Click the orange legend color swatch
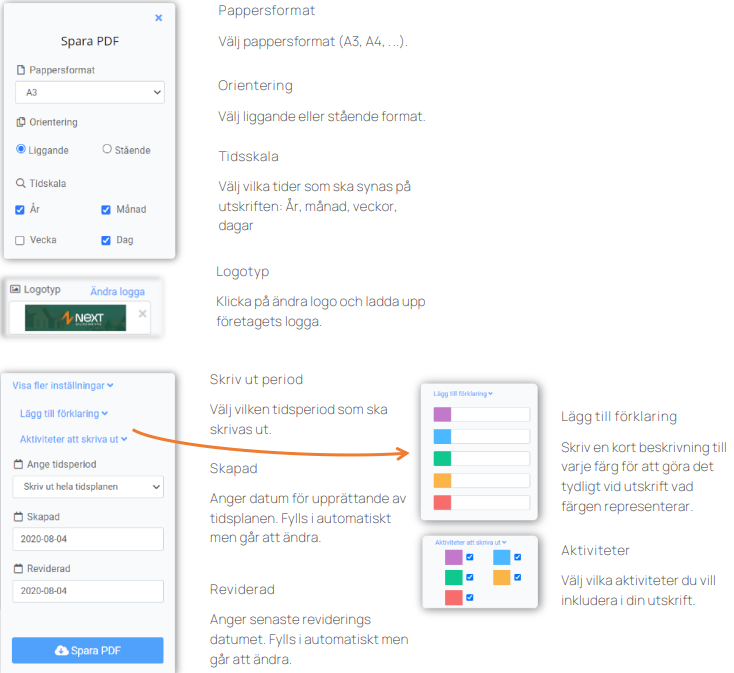 [x=442, y=481]
